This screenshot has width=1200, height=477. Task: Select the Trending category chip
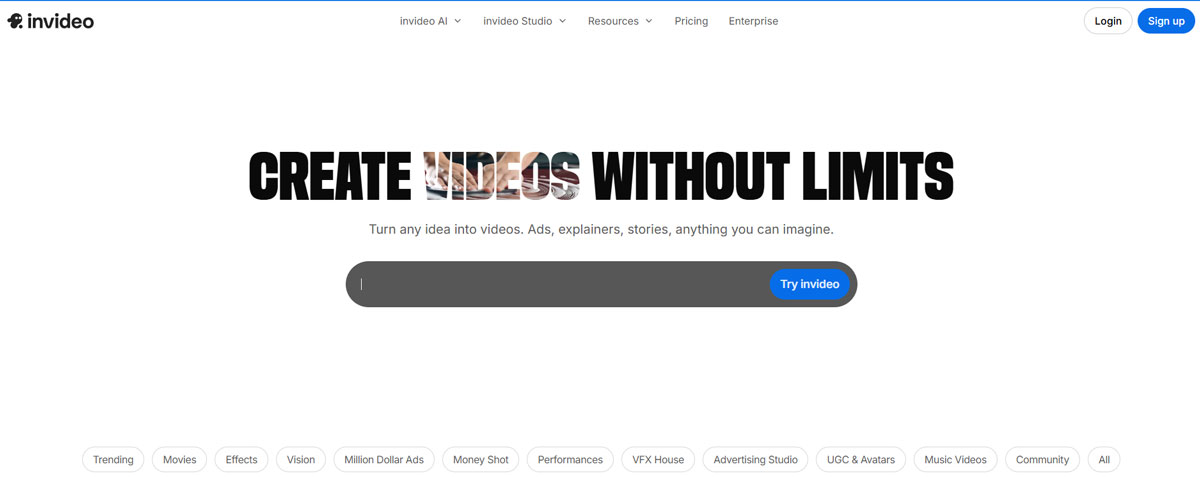(x=113, y=460)
